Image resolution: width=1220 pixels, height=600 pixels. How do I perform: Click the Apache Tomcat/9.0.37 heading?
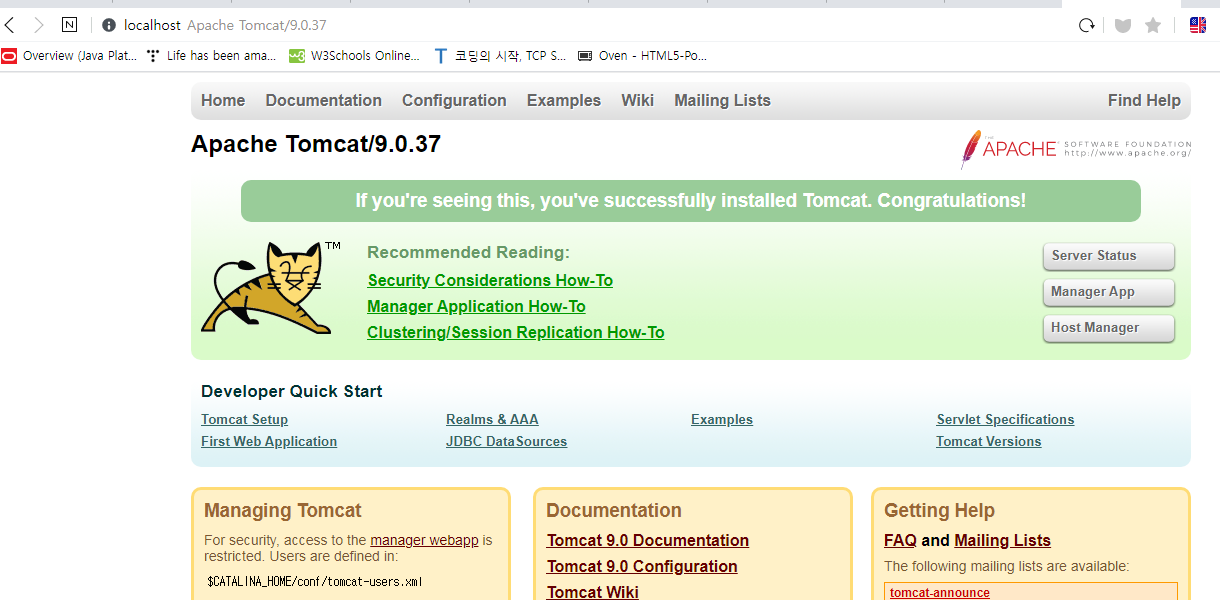pyautogui.click(x=316, y=144)
